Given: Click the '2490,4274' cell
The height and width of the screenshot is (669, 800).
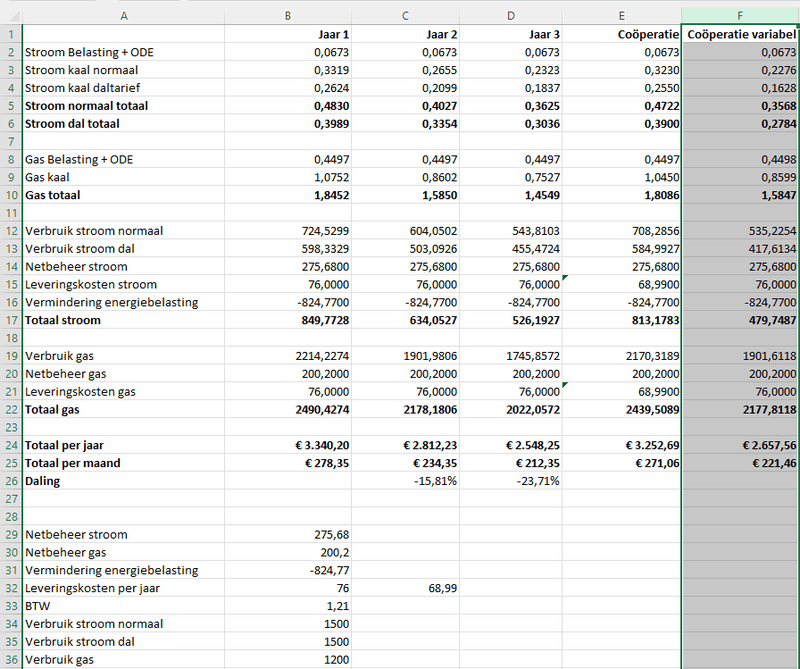Looking at the screenshot, I should [288, 409].
